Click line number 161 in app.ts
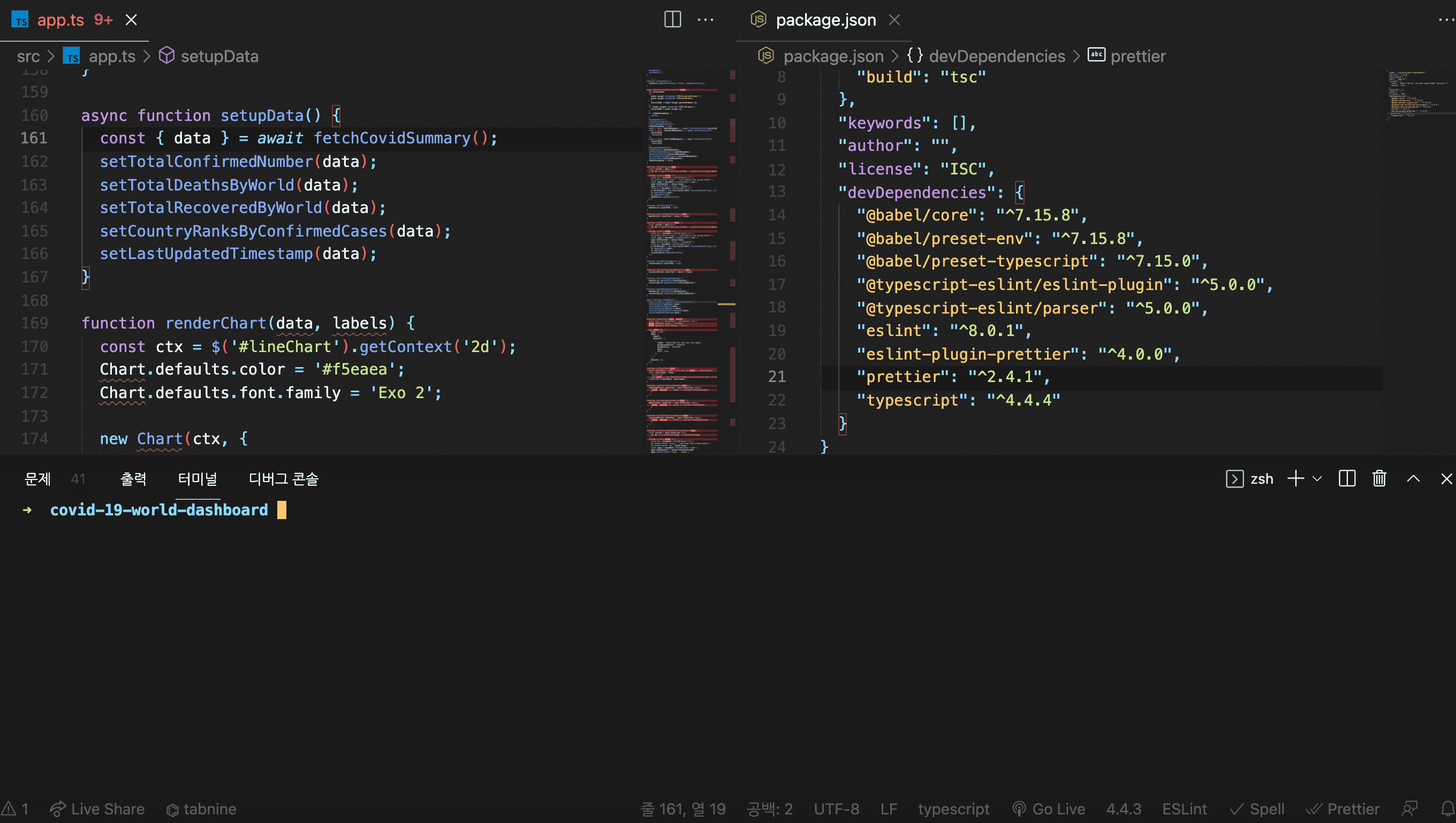The width and height of the screenshot is (1456, 823). (x=34, y=138)
